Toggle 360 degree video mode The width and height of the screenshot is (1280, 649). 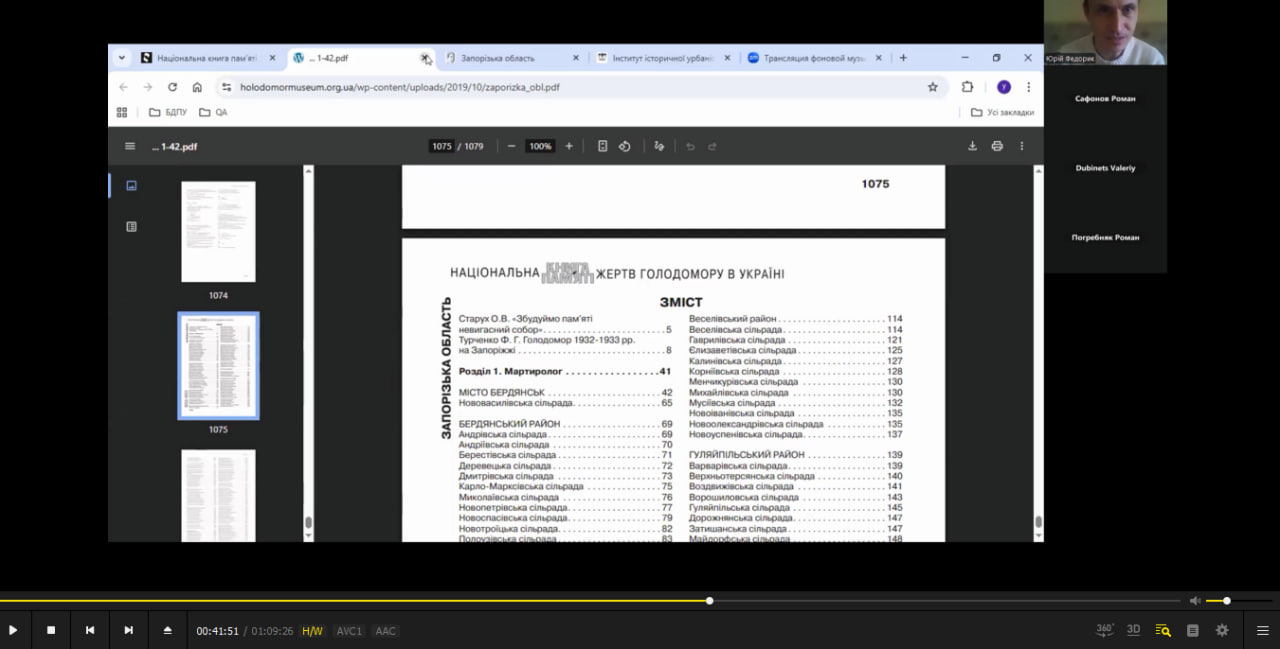pos(1105,630)
